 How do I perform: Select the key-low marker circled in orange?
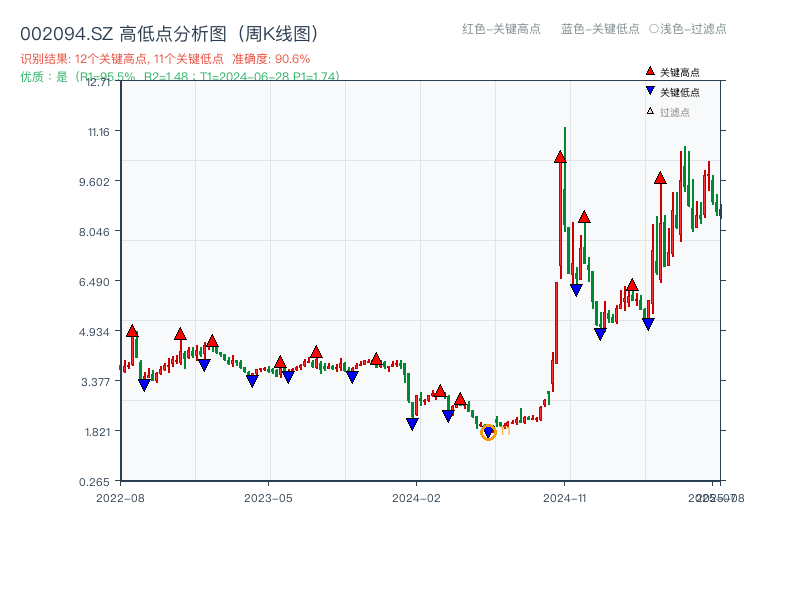(488, 433)
